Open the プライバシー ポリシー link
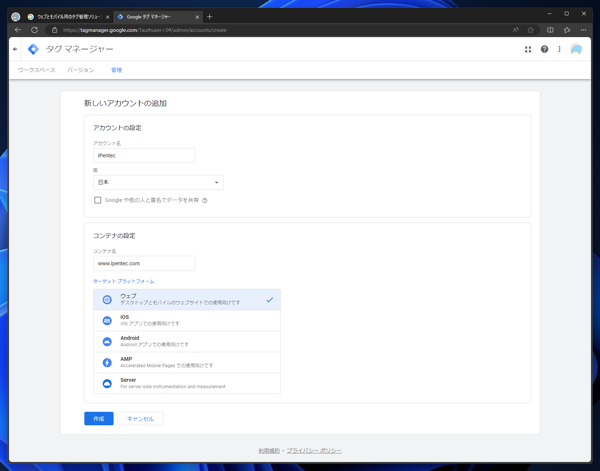This screenshot has width=600, height=471. [x=314, y=451]
